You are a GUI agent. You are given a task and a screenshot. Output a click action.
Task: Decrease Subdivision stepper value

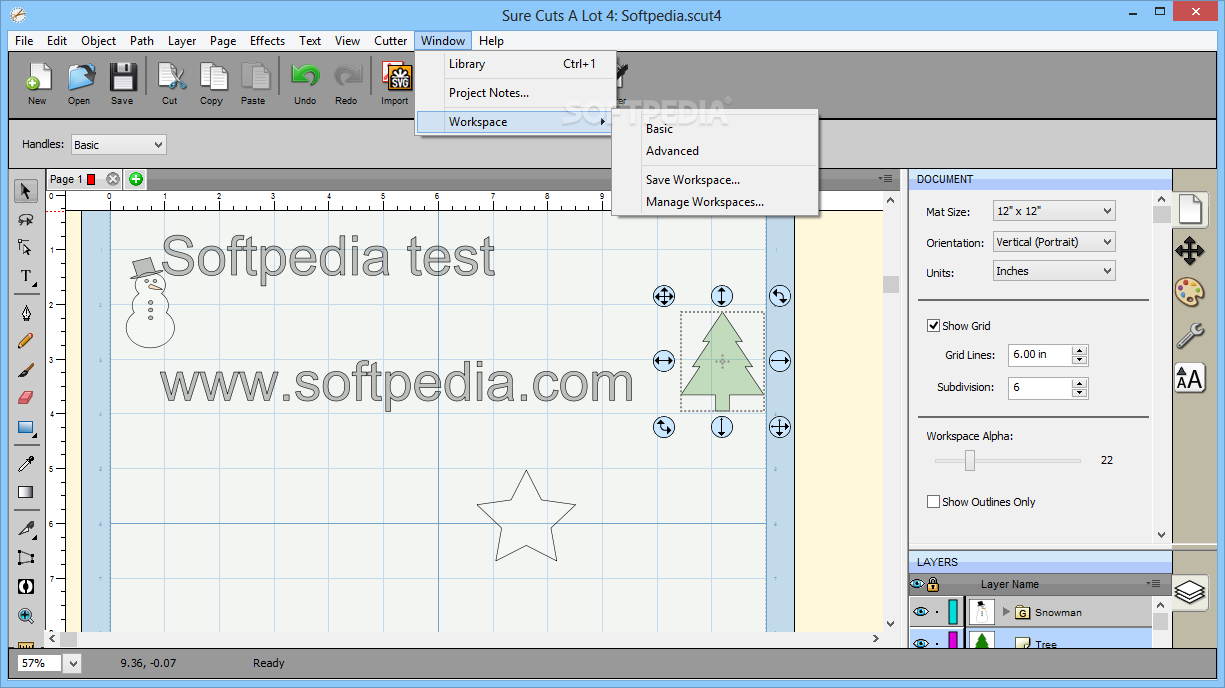pos(1079,393)
